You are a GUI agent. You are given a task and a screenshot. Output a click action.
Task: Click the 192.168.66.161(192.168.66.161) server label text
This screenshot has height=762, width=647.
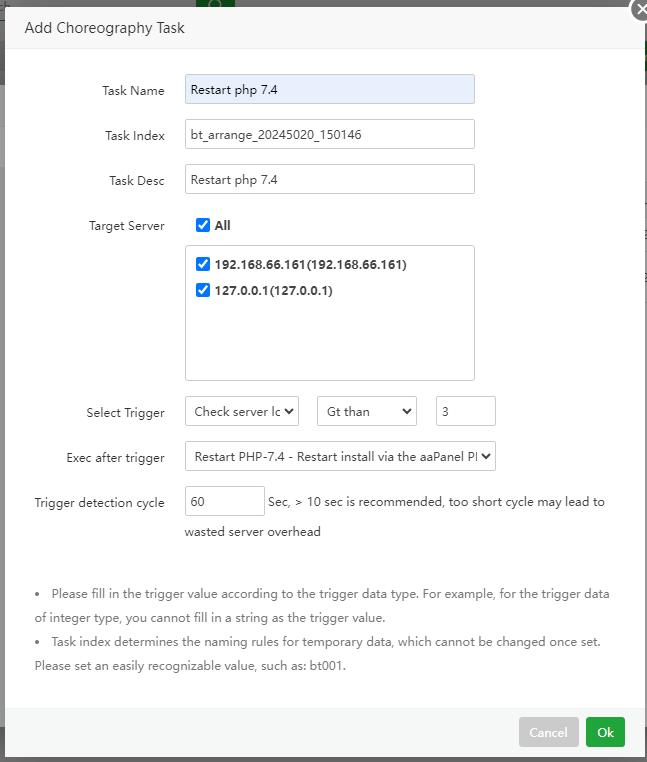(x=310, y=265)
